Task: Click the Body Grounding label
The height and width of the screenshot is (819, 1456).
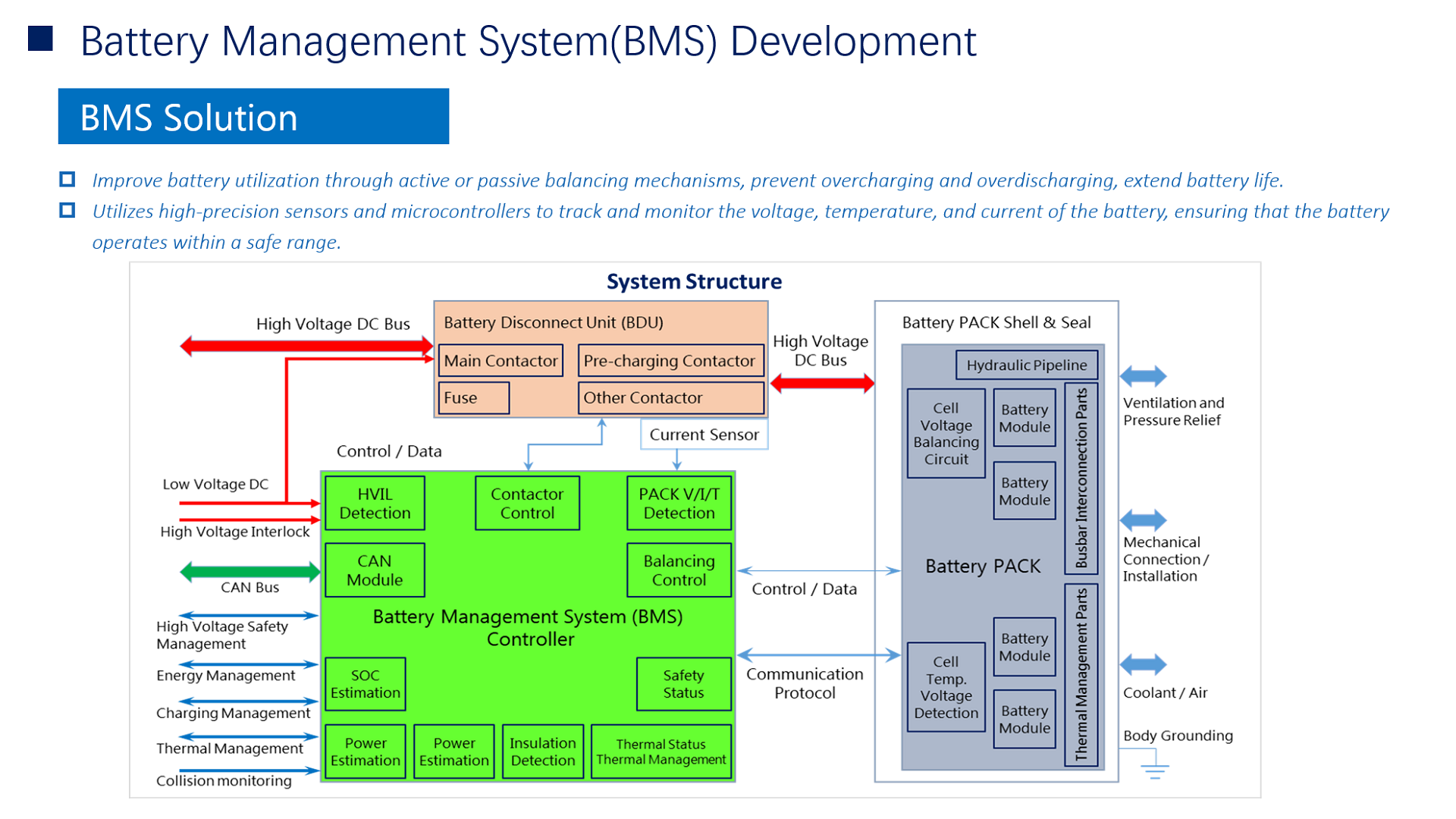Action: (x=1178, y=736)
